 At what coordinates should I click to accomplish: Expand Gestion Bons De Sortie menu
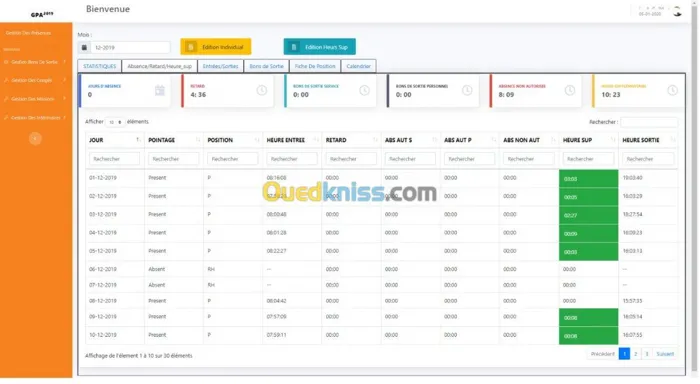[34, 62]
